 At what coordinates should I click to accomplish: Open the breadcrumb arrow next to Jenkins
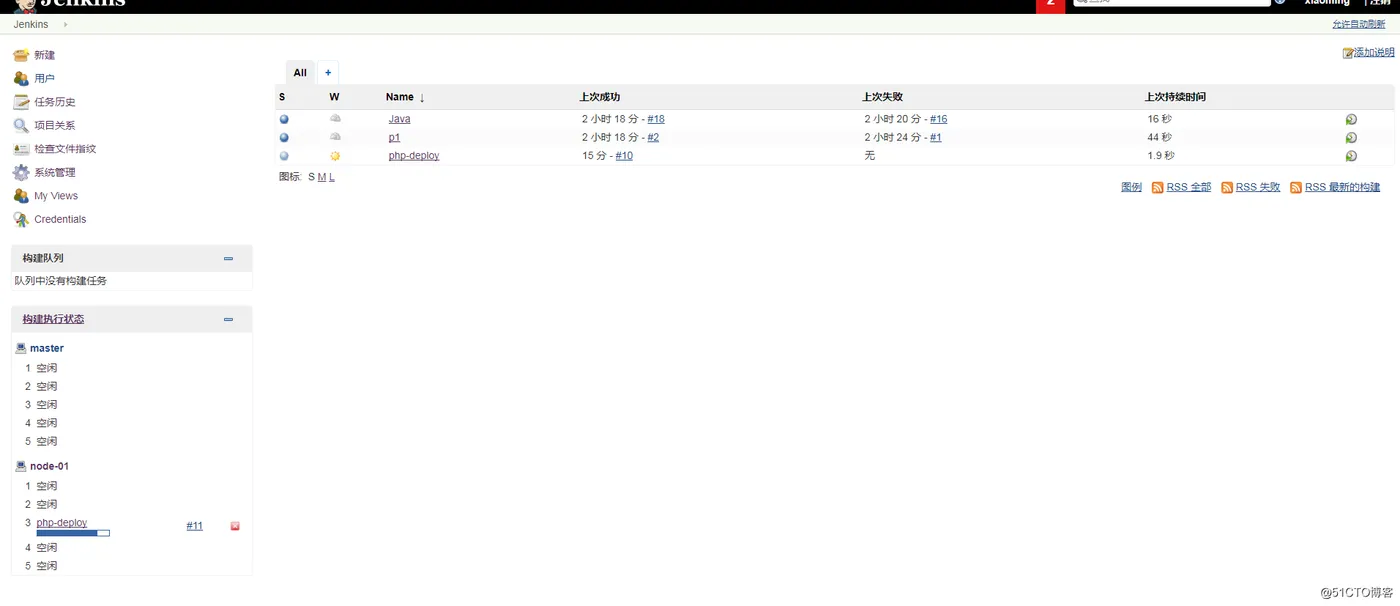(x=66, y=24)
